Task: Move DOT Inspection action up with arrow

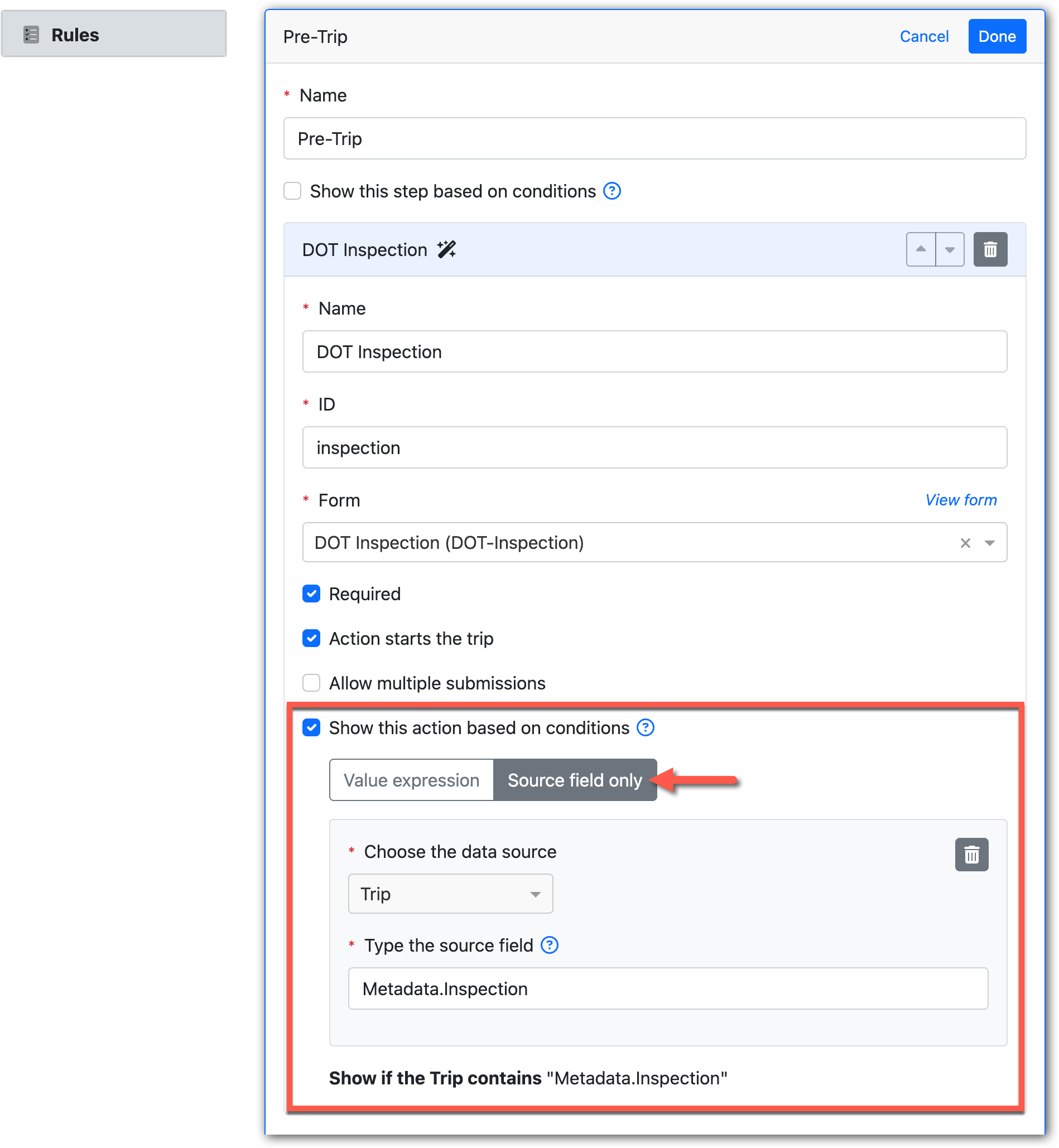Action: pyautogui.click(x=920, y=250)
